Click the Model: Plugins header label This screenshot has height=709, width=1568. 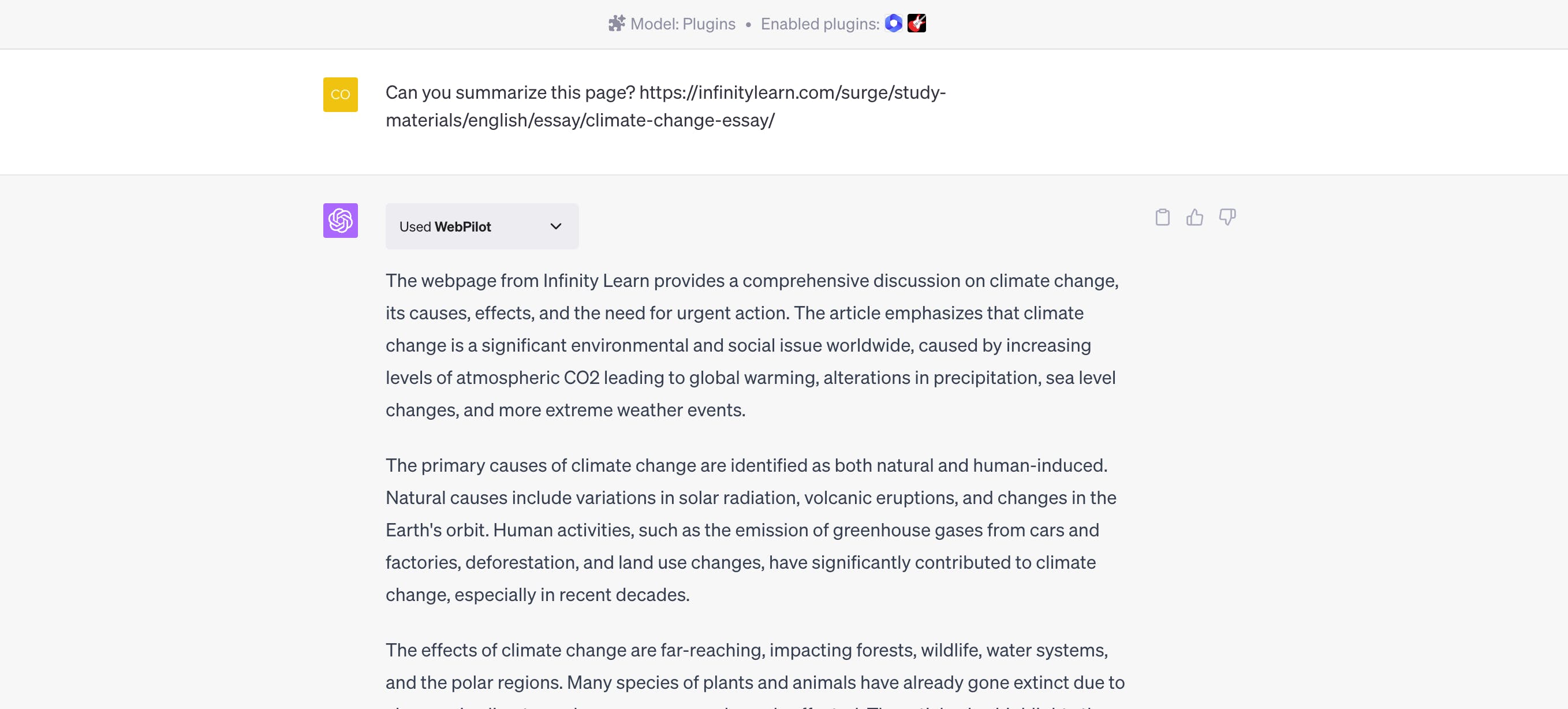coord(682,24)
